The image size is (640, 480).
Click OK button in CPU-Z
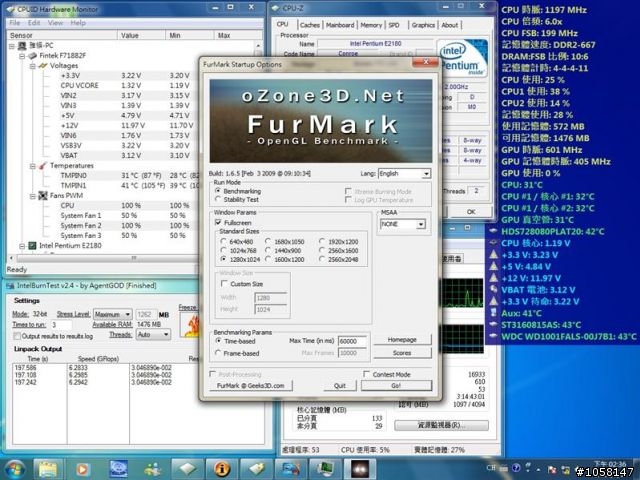click(471, 211)
